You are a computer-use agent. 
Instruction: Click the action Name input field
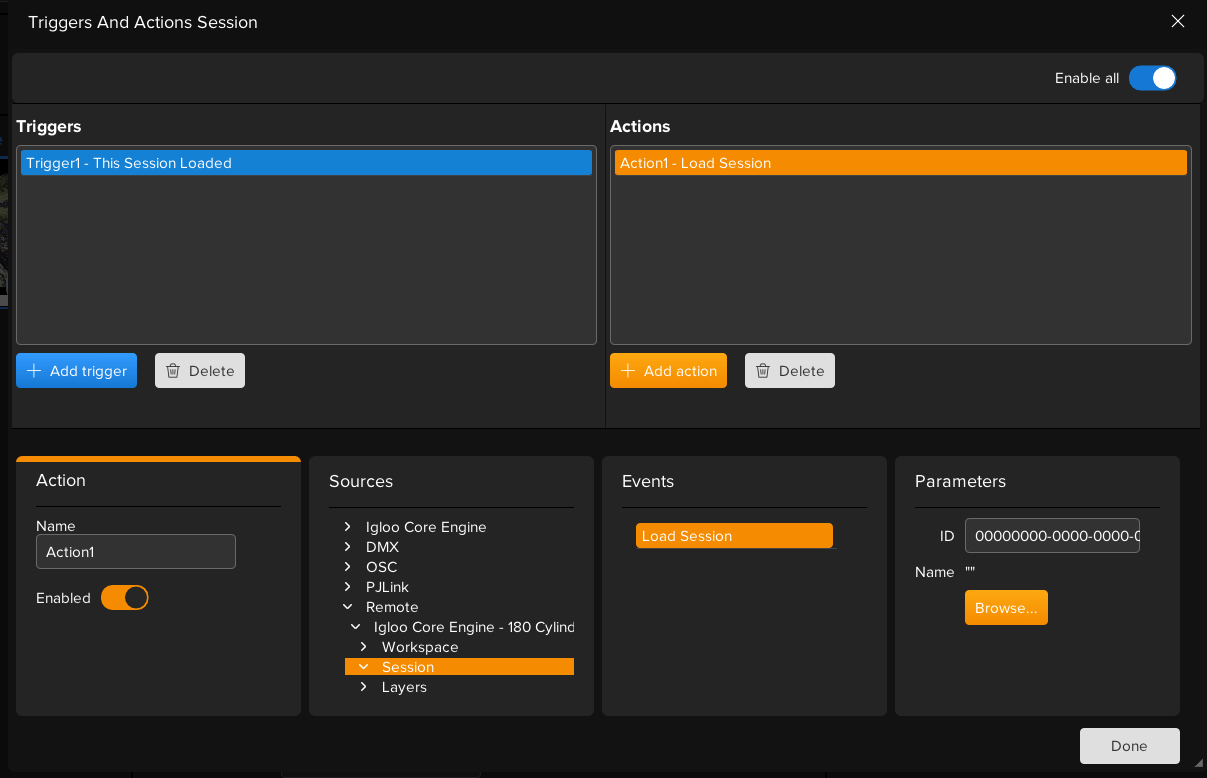[x=136, y=552]
